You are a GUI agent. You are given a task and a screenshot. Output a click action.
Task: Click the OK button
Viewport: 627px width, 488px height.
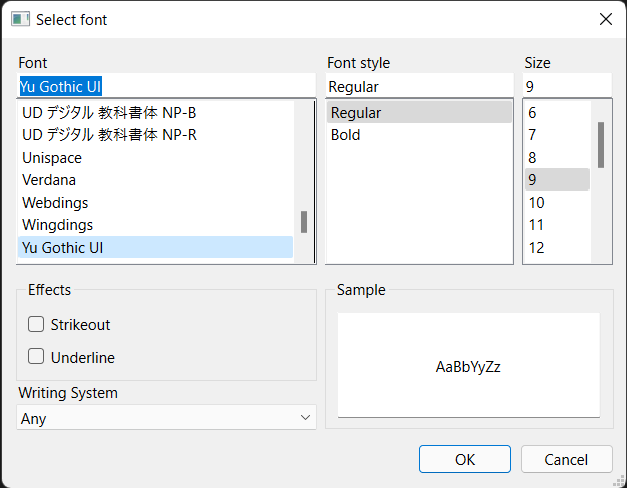pos(464,459)
